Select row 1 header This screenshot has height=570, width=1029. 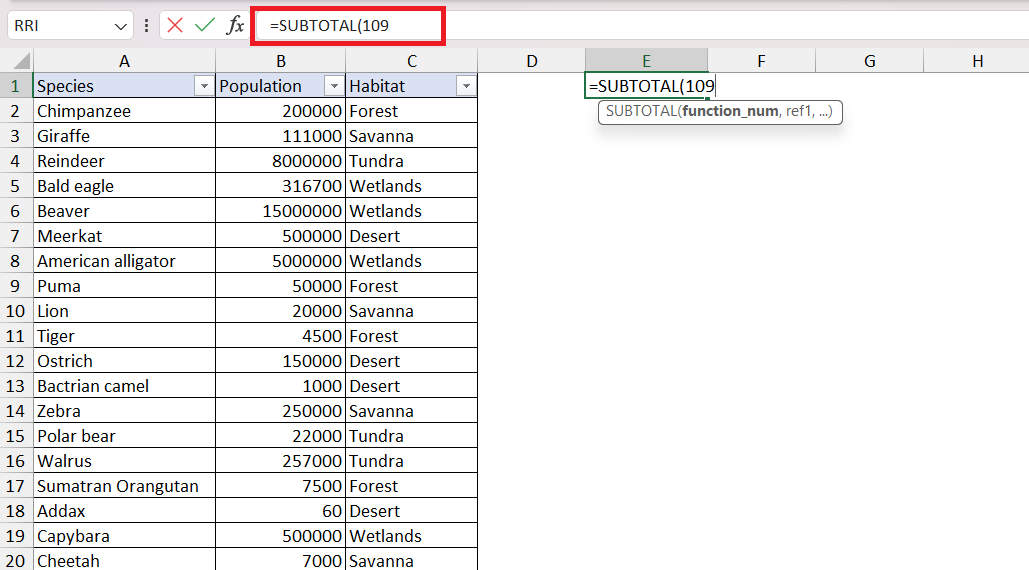(x=16, y=86)
